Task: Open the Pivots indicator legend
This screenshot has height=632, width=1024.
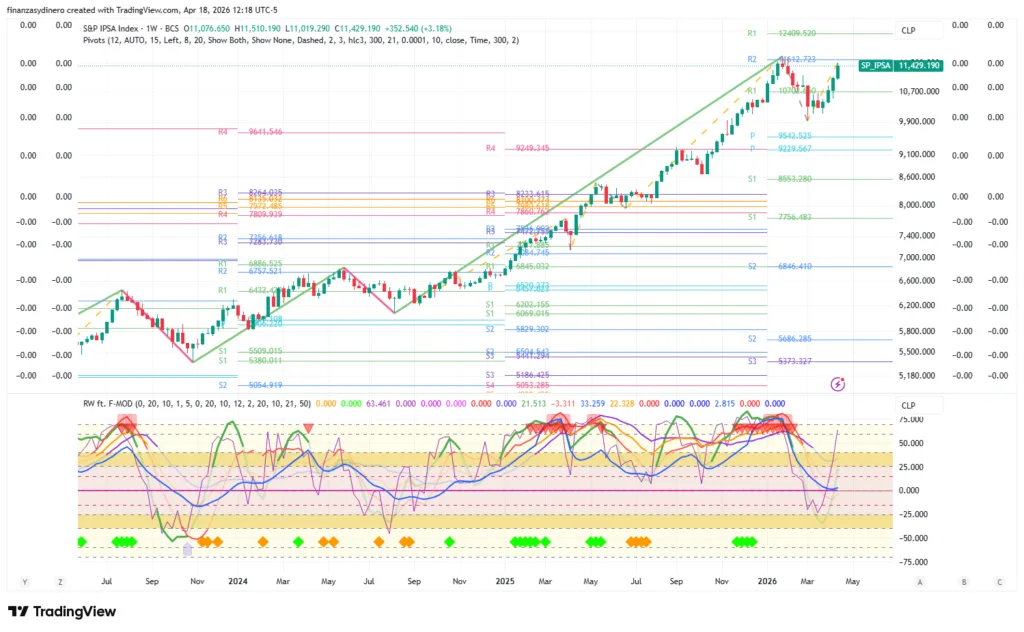Action: 100,39
